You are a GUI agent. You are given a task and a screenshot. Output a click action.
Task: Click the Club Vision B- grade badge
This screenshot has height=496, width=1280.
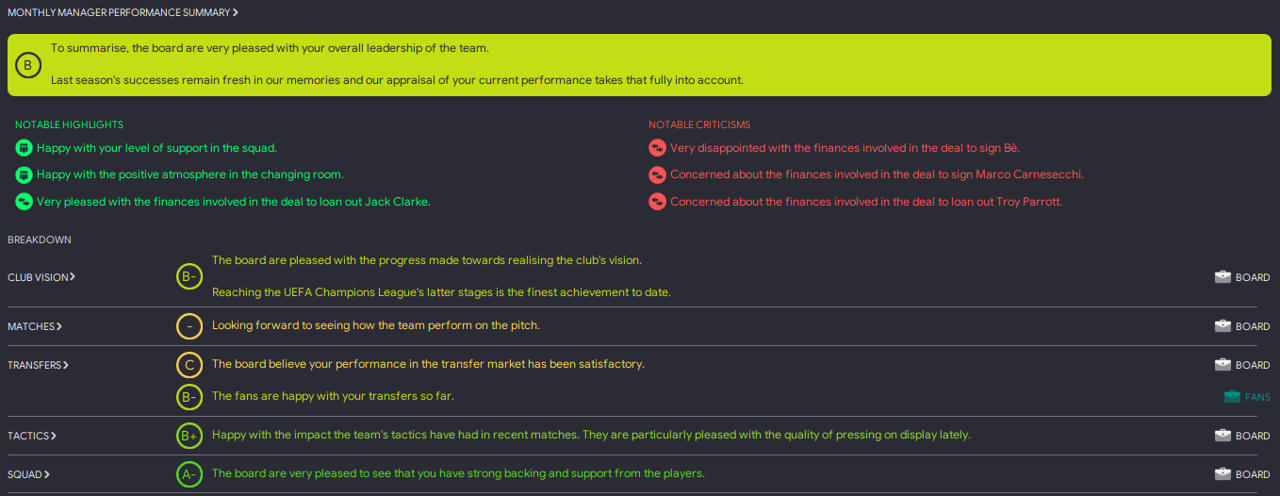[189, 277]
